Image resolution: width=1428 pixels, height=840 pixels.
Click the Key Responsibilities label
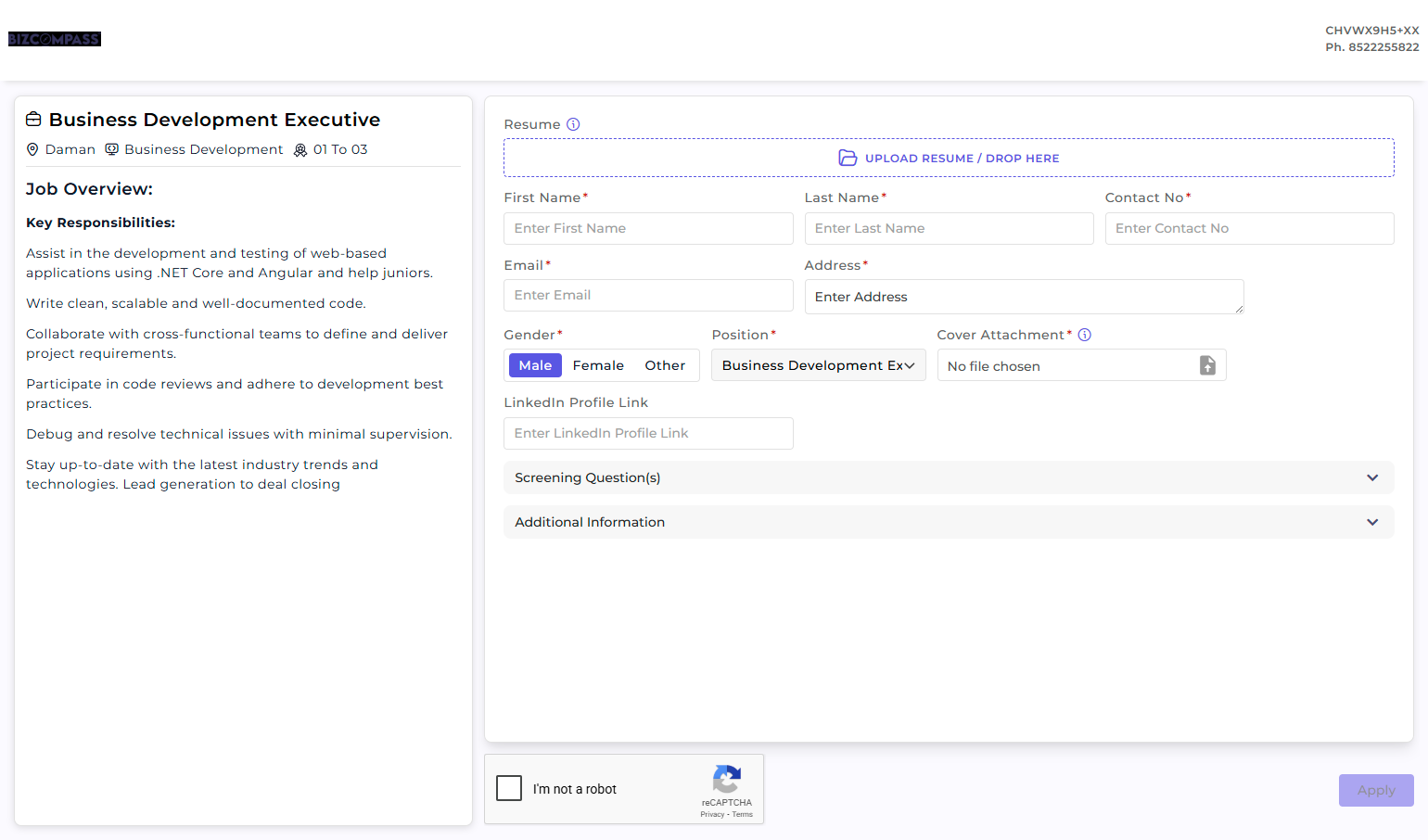pos(100,223)
